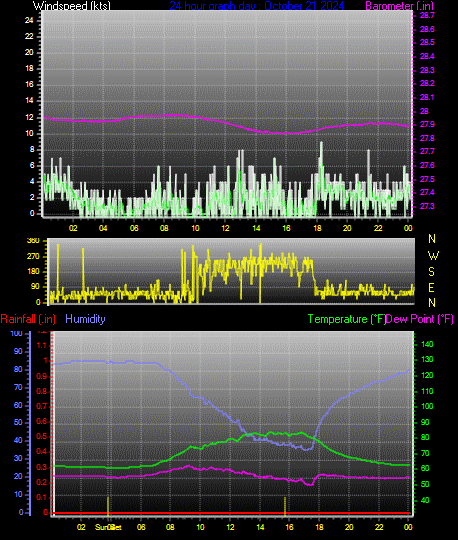Click hour 20 under the temperature graph
Image resolution: width=458 pixels, height=540 pixels.
[x=349, y=527]
